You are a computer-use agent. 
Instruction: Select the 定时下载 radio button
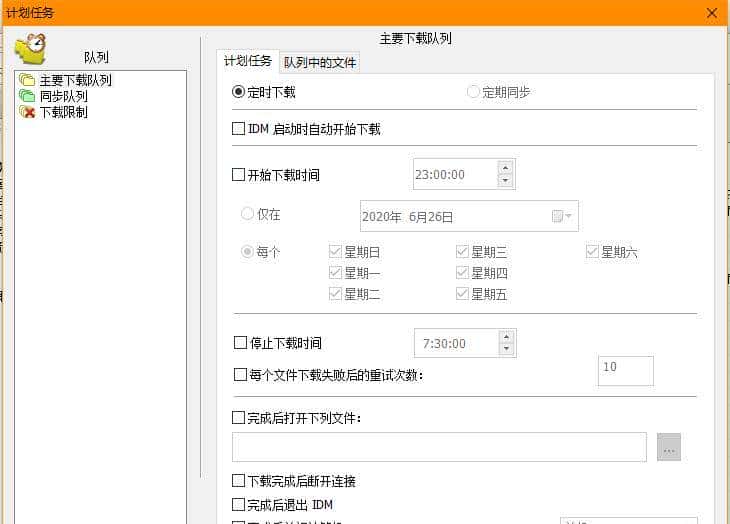[238, 92]
